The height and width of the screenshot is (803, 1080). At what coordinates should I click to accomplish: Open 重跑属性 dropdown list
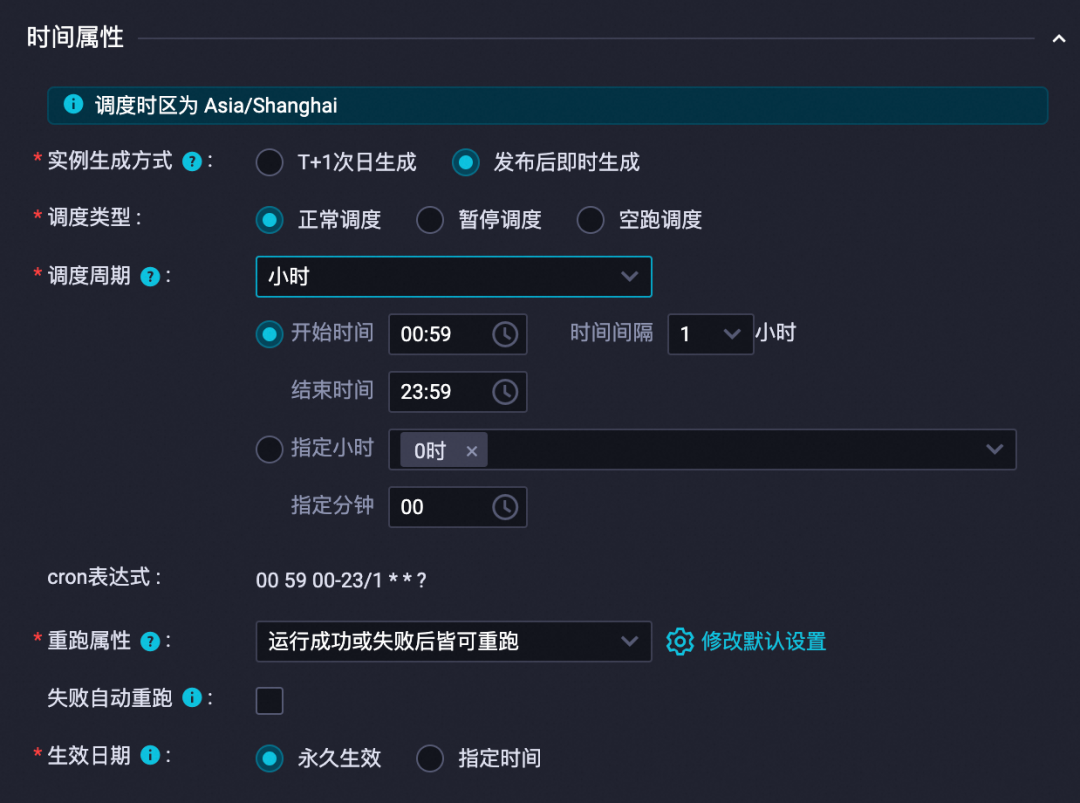tap(453, 642)
